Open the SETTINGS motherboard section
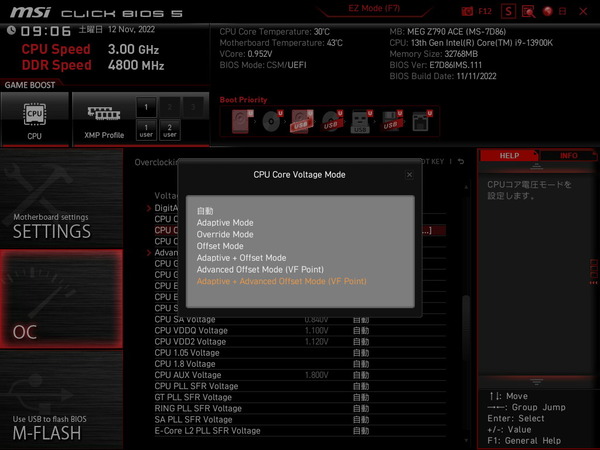The height and width of the screenshot is (450, 600). [x=61, y=198]
